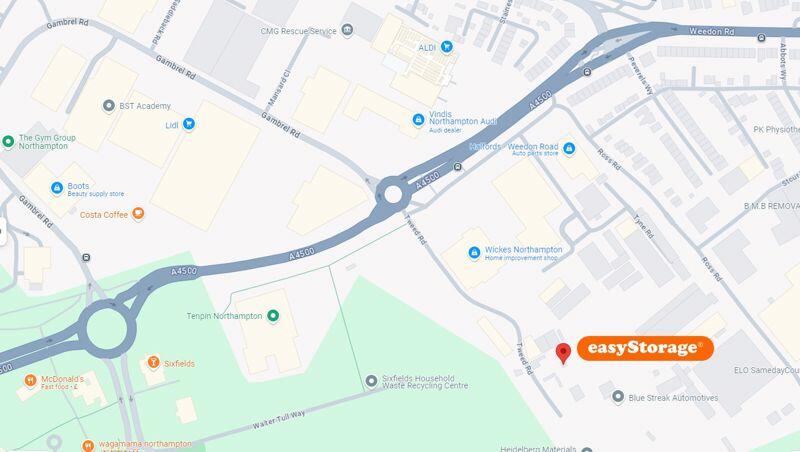Select the ALDI shopping cart marker
800x452 pixels.
[x=447, y=47]
